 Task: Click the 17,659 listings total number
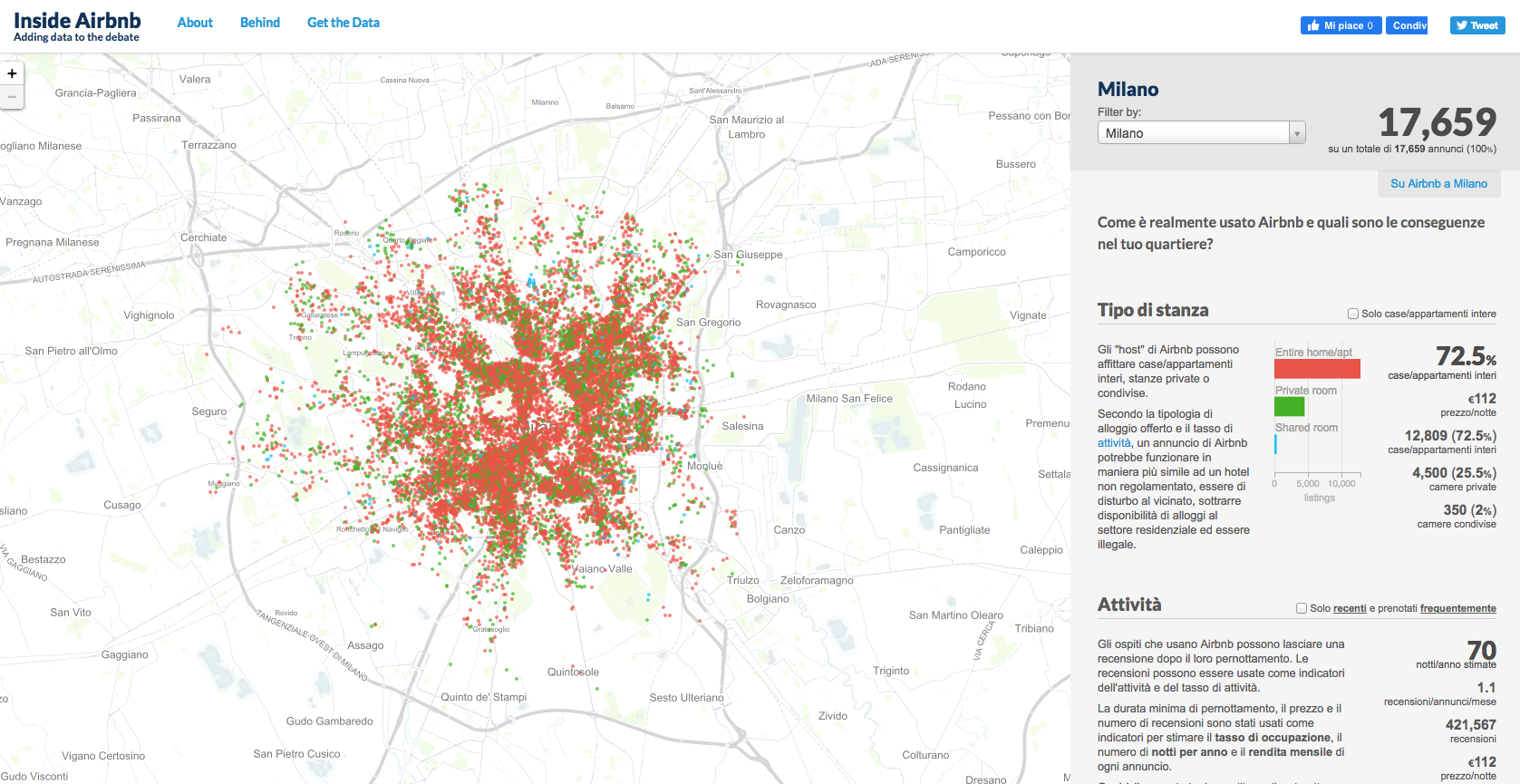coord(1437,122)
